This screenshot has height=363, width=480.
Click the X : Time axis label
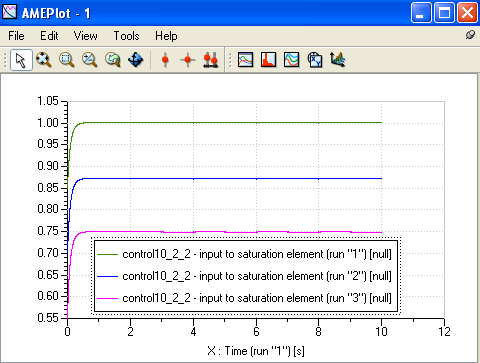click(256, 351)
